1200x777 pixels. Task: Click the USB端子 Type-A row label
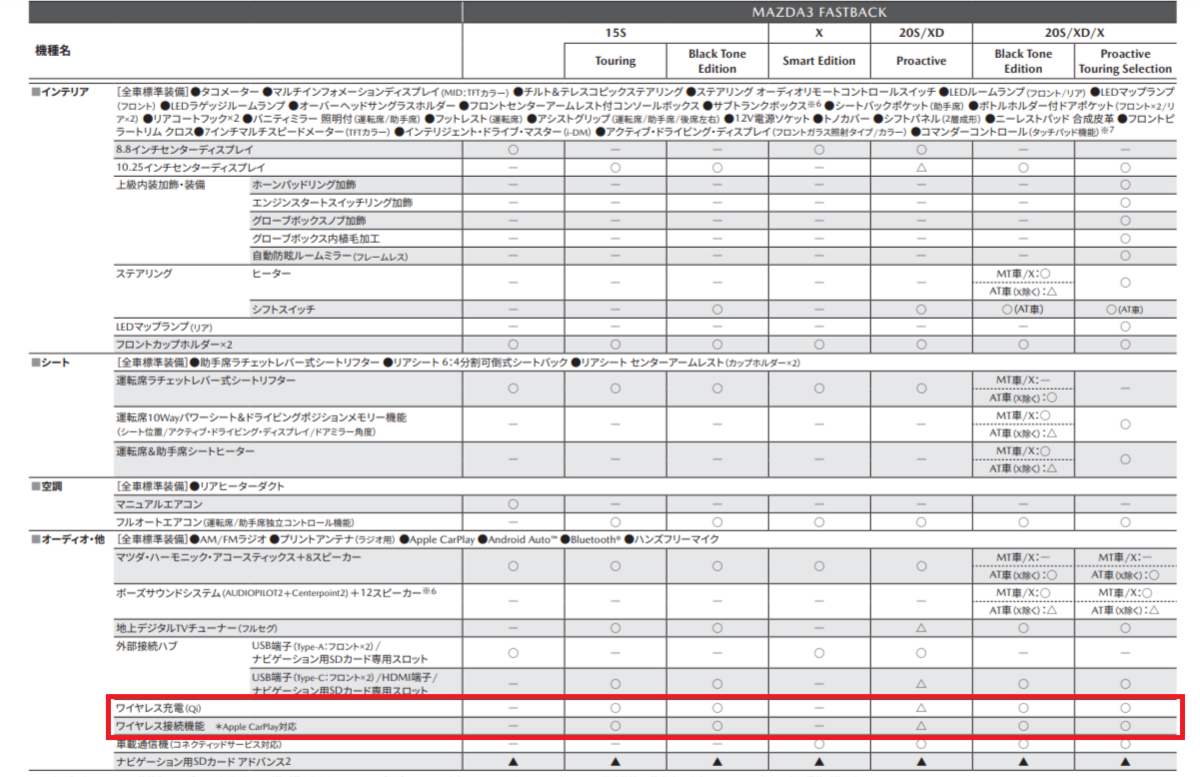(x=340, y=653)
